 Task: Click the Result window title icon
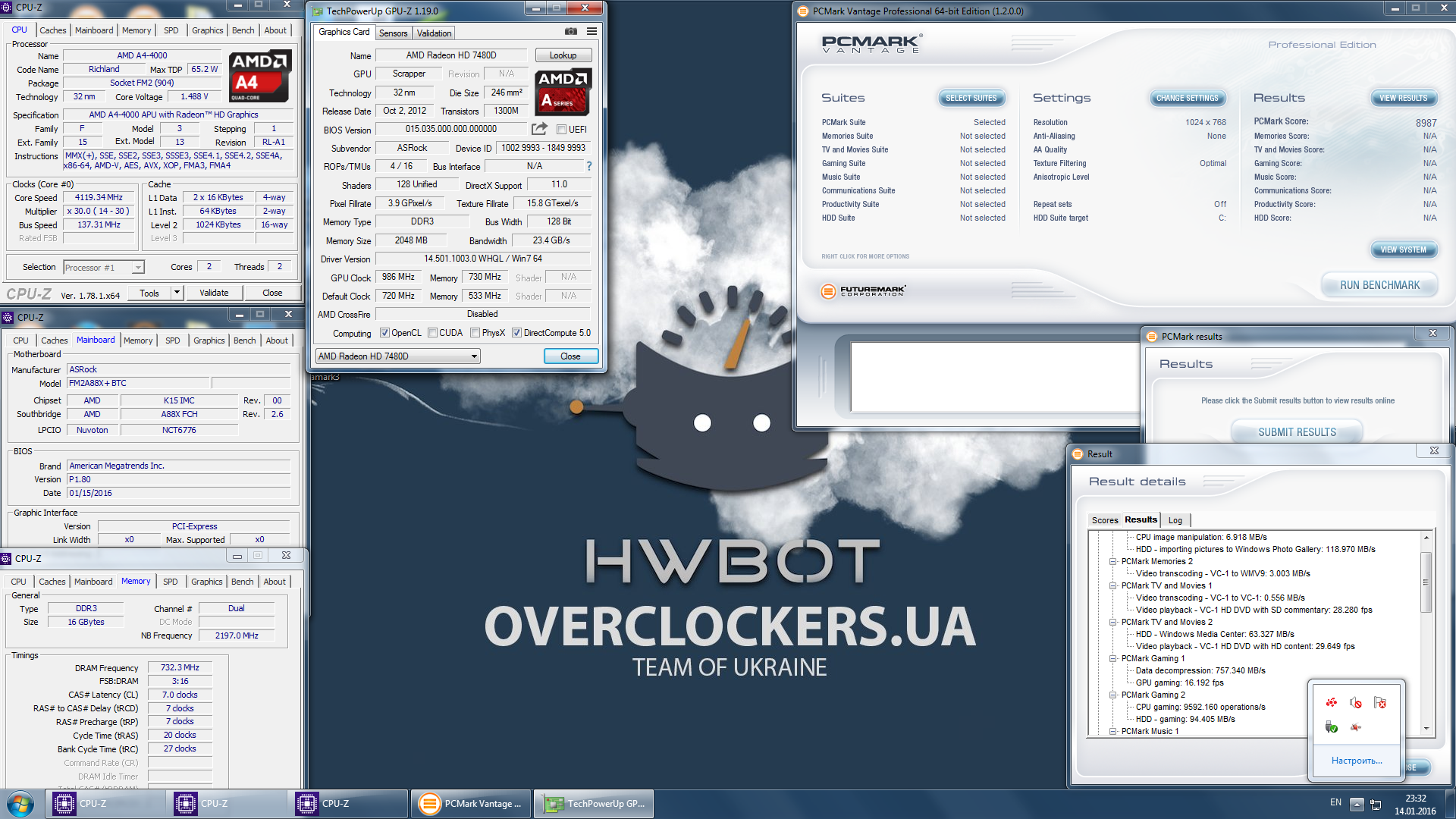tap(1078, 453)
